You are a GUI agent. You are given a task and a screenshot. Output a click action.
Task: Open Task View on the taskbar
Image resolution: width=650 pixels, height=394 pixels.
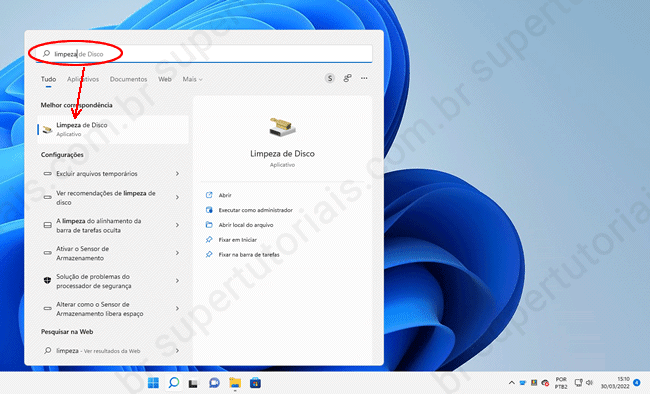pyautogui.click(x=193, y=383)
